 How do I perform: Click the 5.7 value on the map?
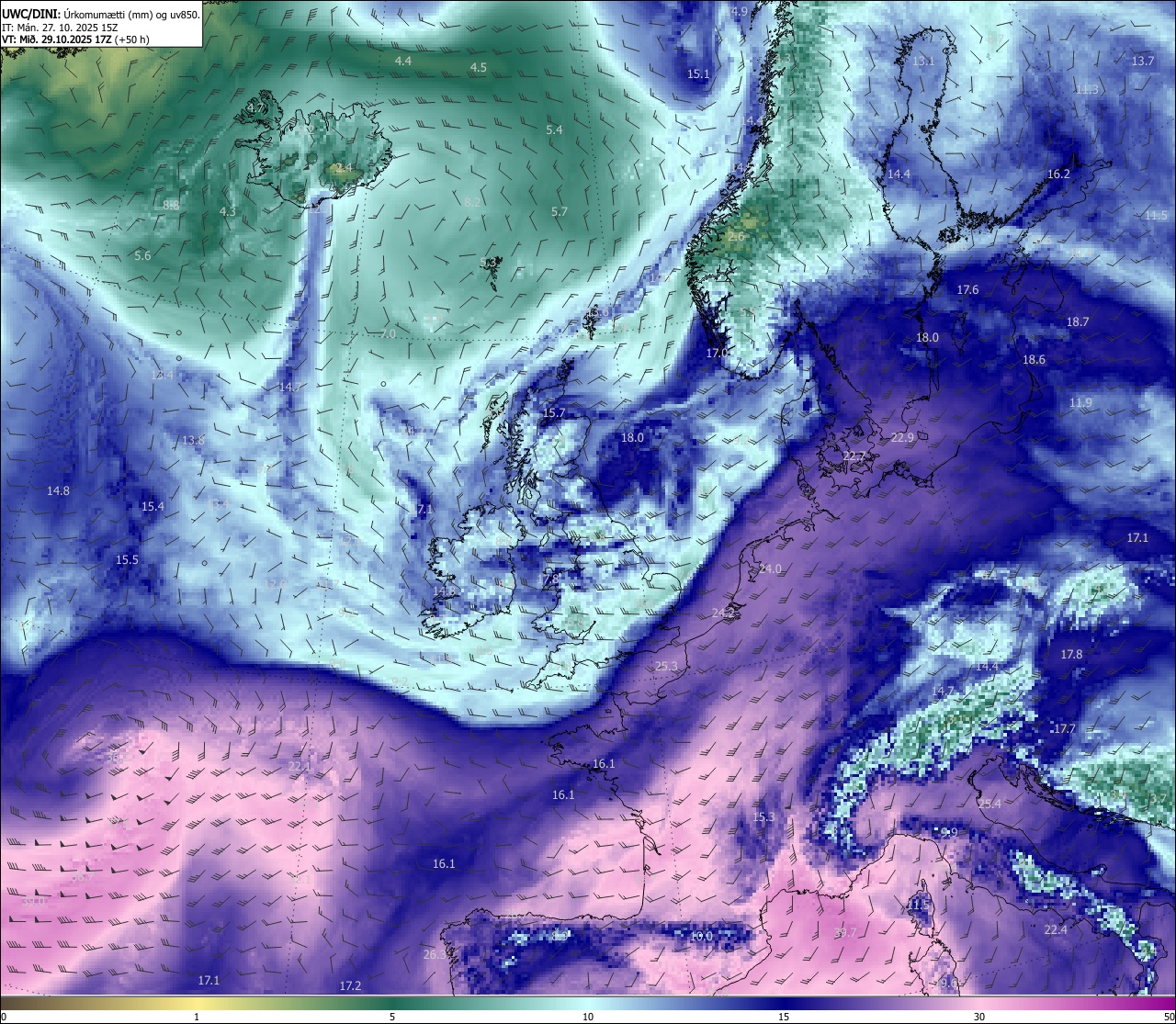pos(560,212)
